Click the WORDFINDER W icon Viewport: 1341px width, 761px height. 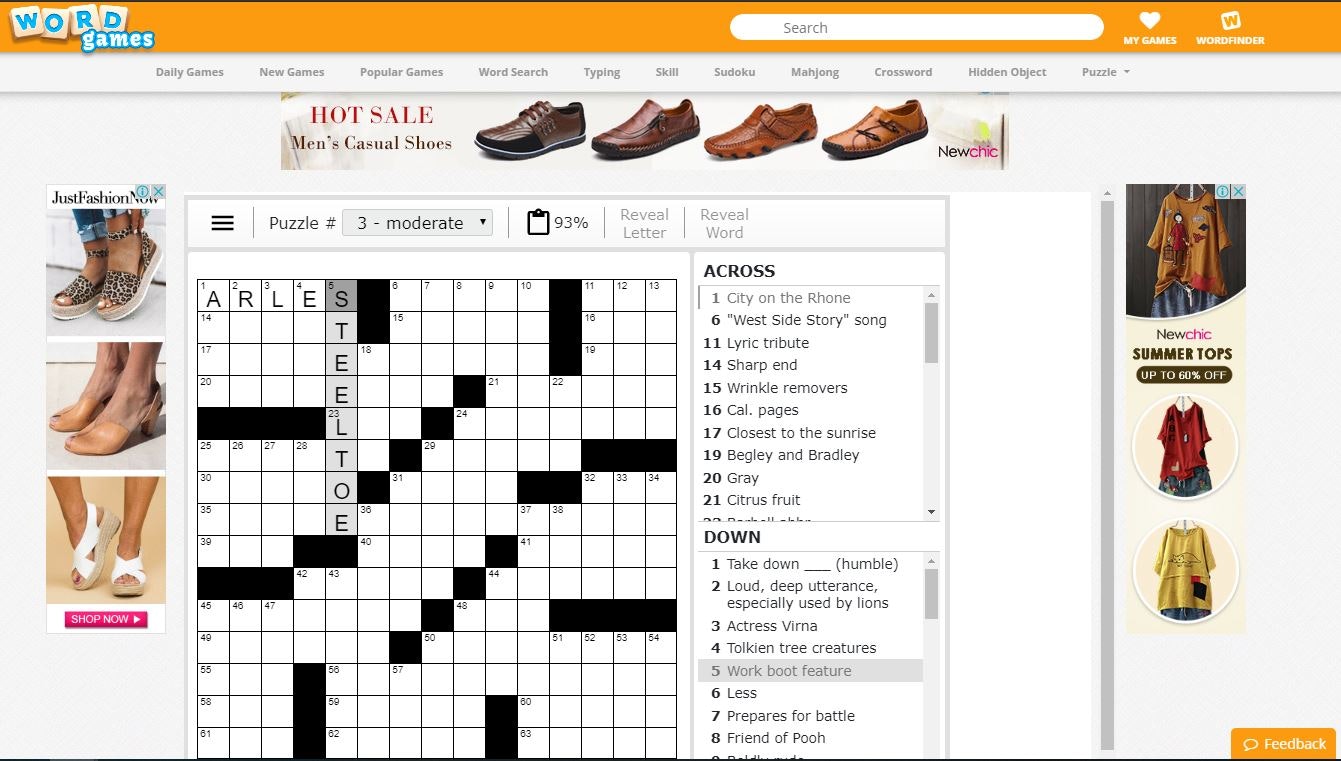coord(1230,19)
